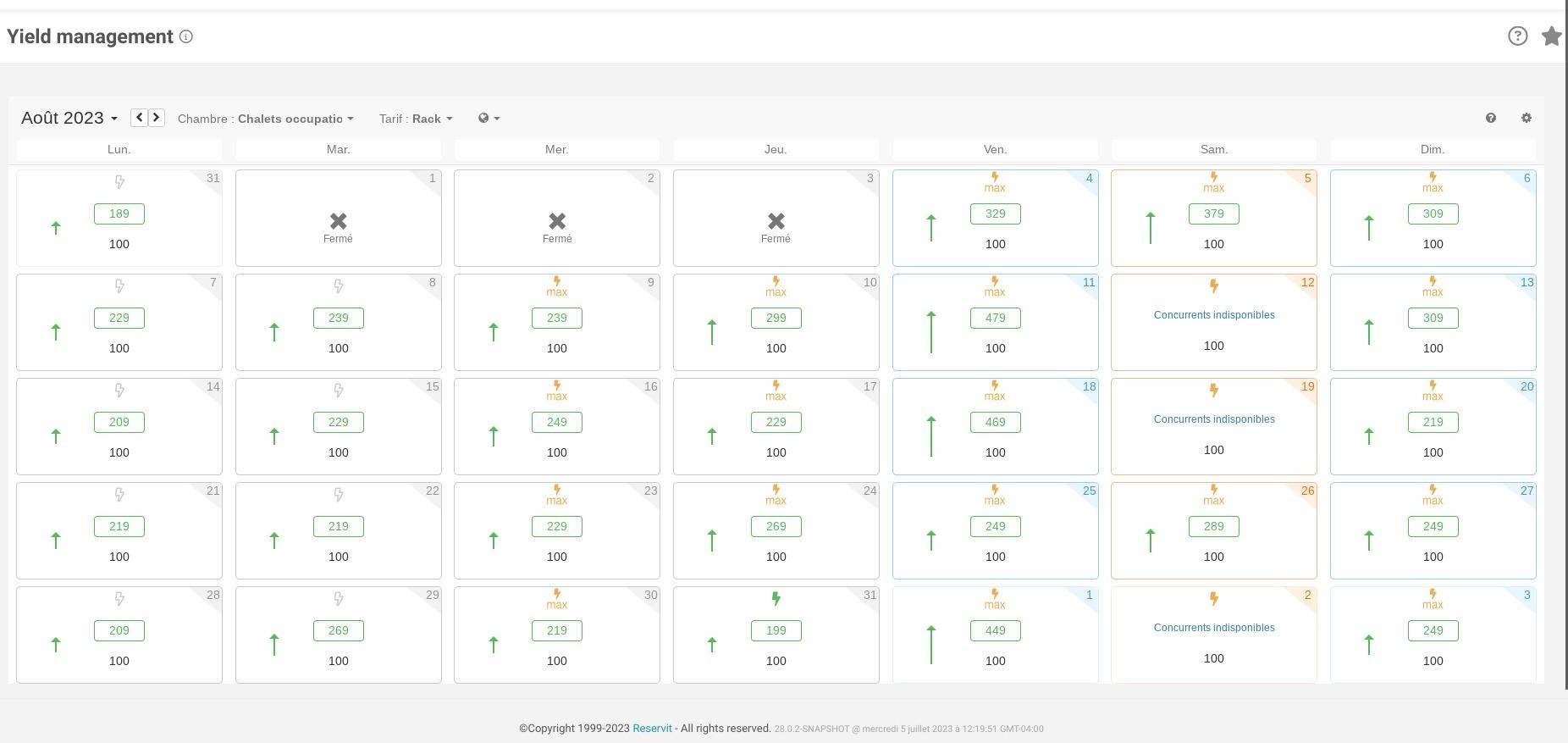Click the orange lightning bolt on Saturday 12
The height and width of the screenshot is (743, 1568).
(1214, 286)
